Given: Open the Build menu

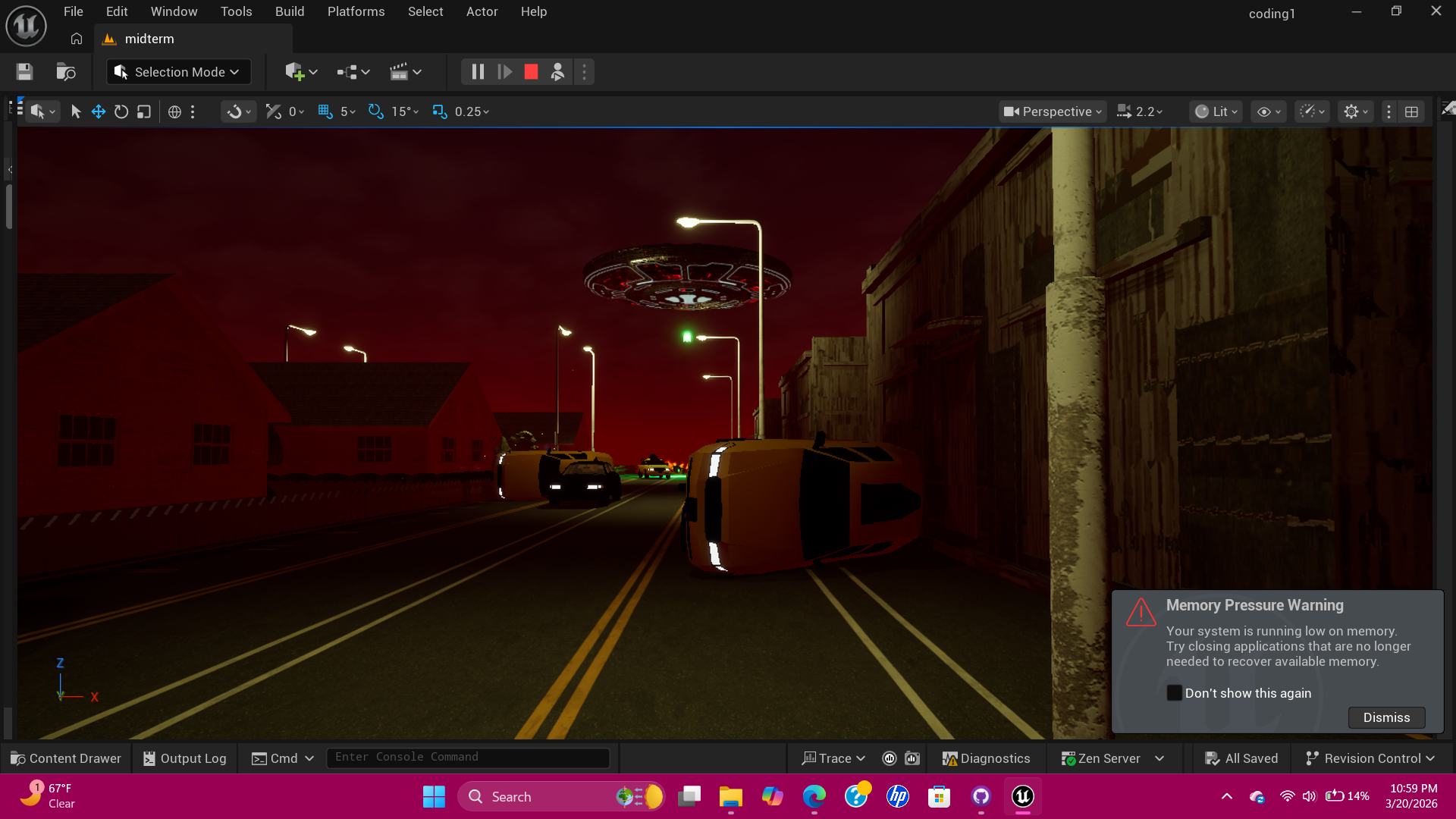Looking at the screenshot, I should click(x=290, y=11).
